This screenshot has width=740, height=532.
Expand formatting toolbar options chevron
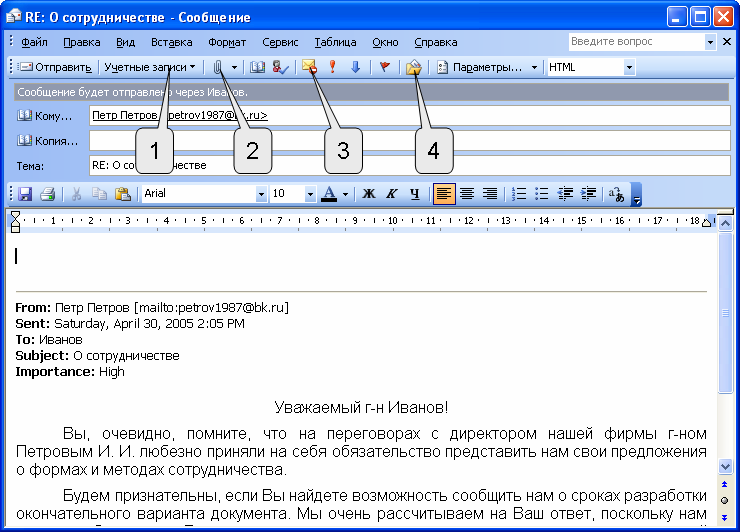pos(636,194)
